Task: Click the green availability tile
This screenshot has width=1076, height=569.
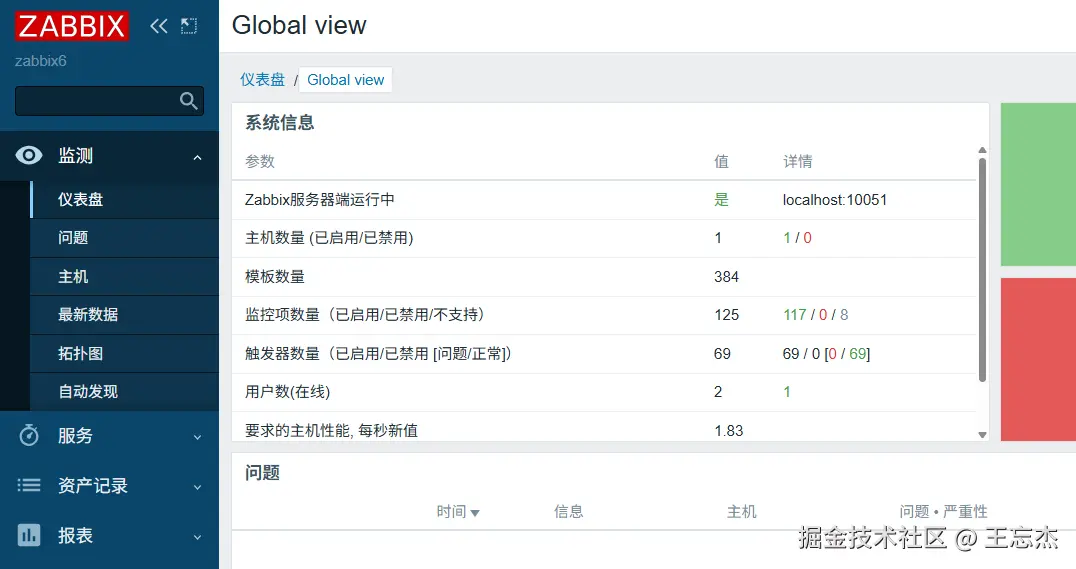Action: coord(1038,184)
